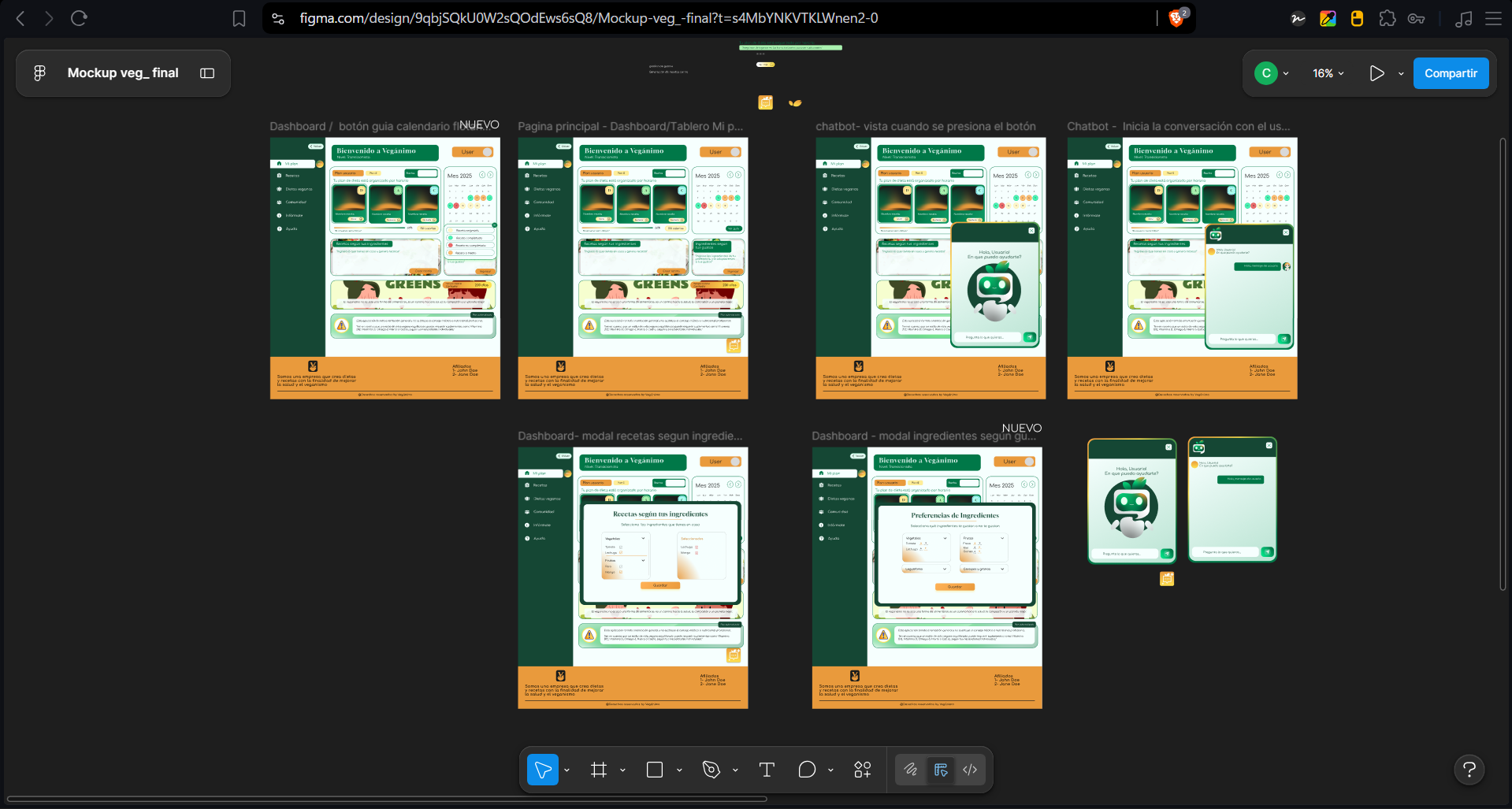Click the NUEVO label above first frame

[479, 124]
